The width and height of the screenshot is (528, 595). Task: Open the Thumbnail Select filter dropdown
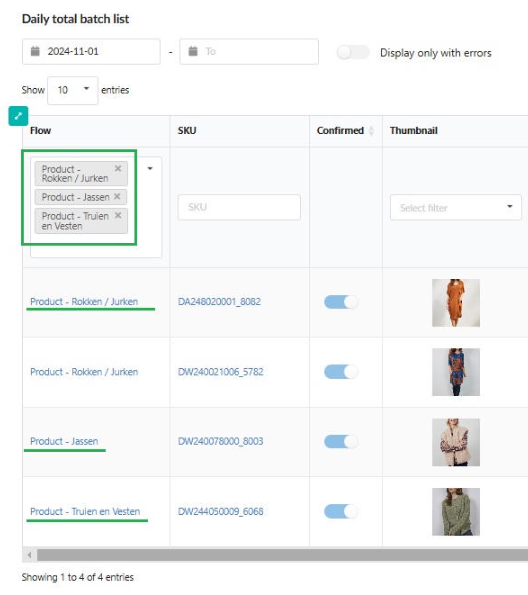[x=455, y=208]
